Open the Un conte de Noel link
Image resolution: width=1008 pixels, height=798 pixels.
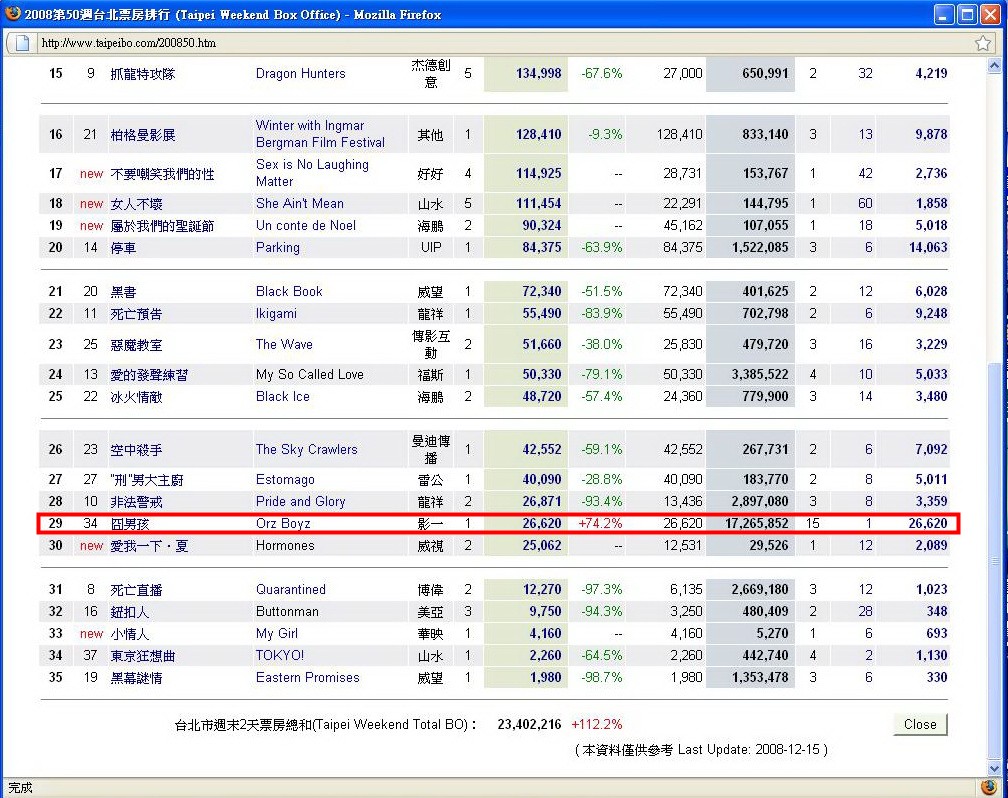tap(305, 225)
